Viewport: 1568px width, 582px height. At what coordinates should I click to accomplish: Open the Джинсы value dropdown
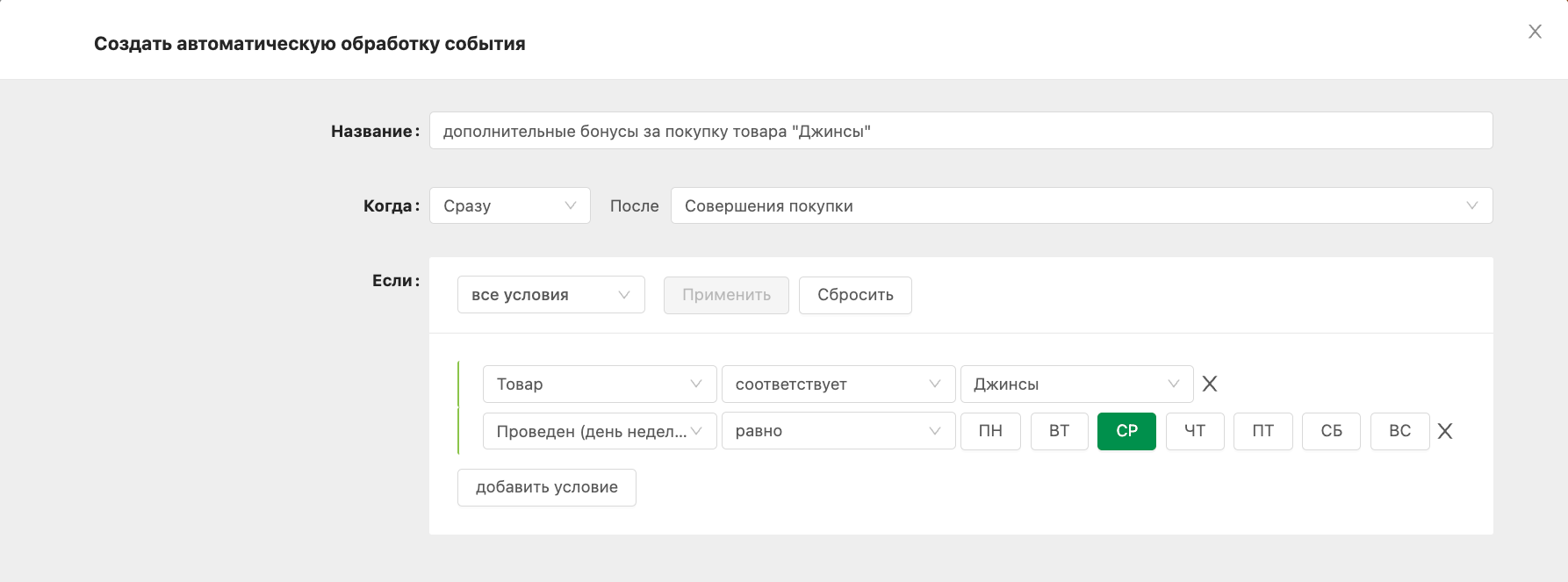[1076, 384]
